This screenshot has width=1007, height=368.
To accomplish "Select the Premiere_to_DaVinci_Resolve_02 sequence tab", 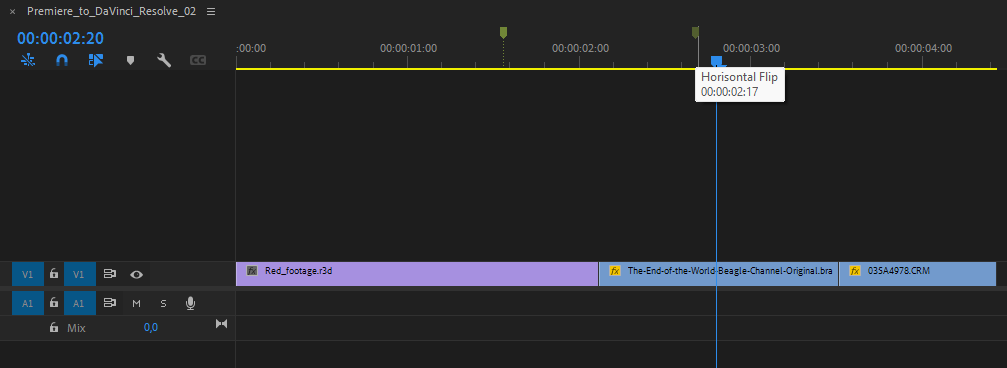I will (112, 12).
